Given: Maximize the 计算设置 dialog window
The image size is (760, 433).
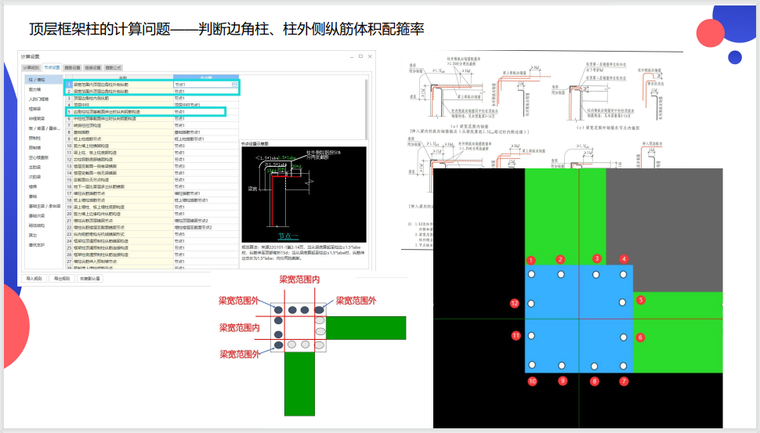Looking at the screenshot, I should 360,57.
